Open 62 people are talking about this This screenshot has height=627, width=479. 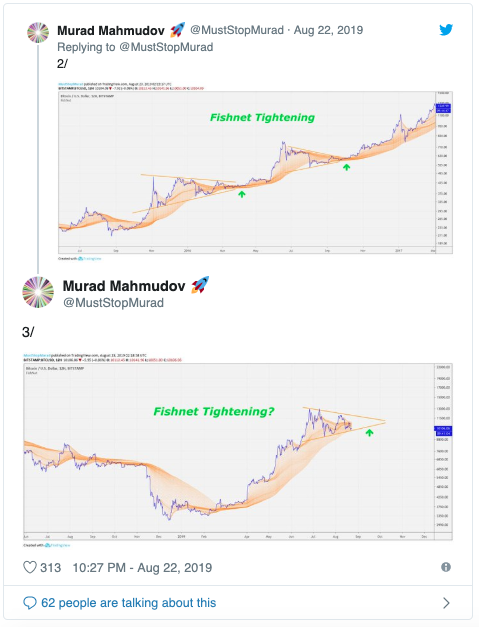[128, 603]
